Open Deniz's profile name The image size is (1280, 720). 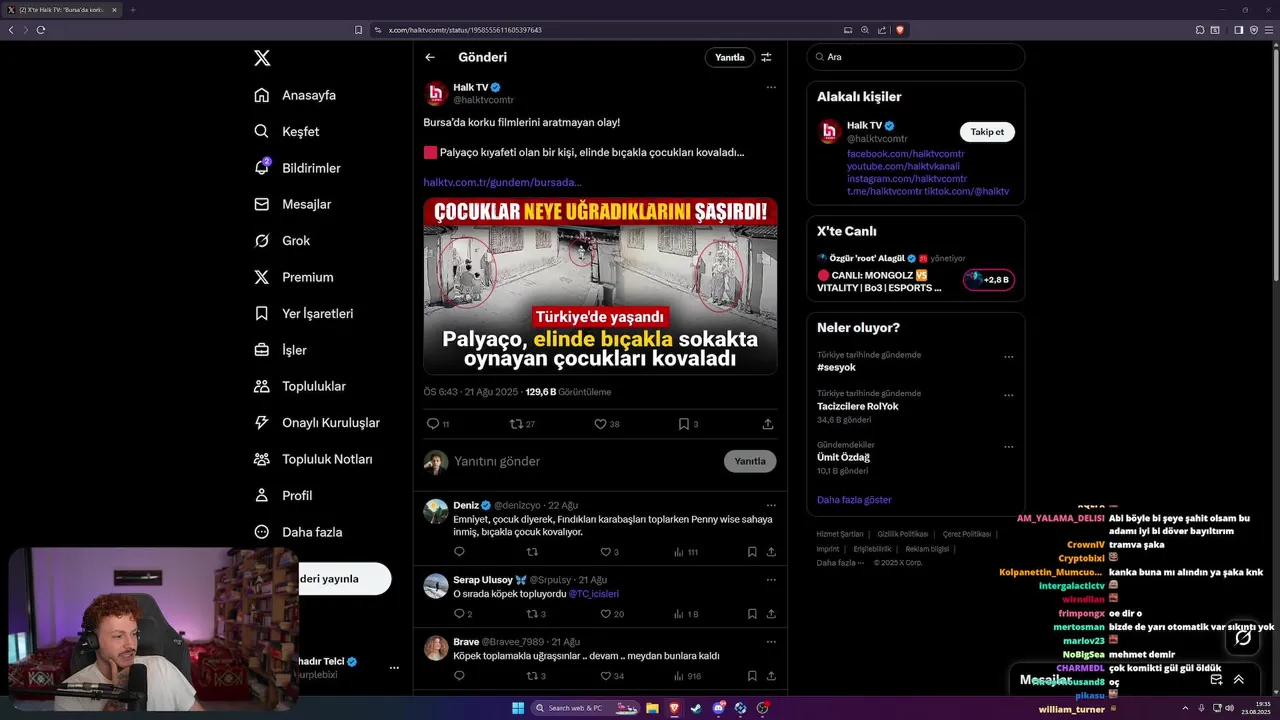pyautogui.click(x=466, y=505)
